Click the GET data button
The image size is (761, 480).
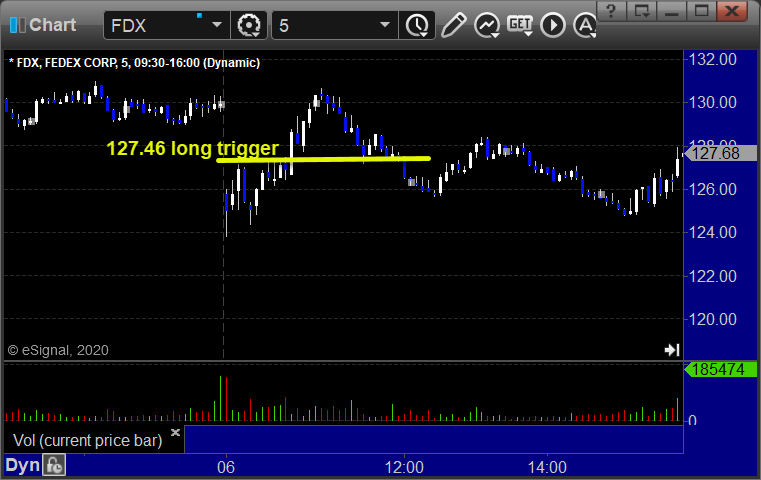(x=520, y=25)
